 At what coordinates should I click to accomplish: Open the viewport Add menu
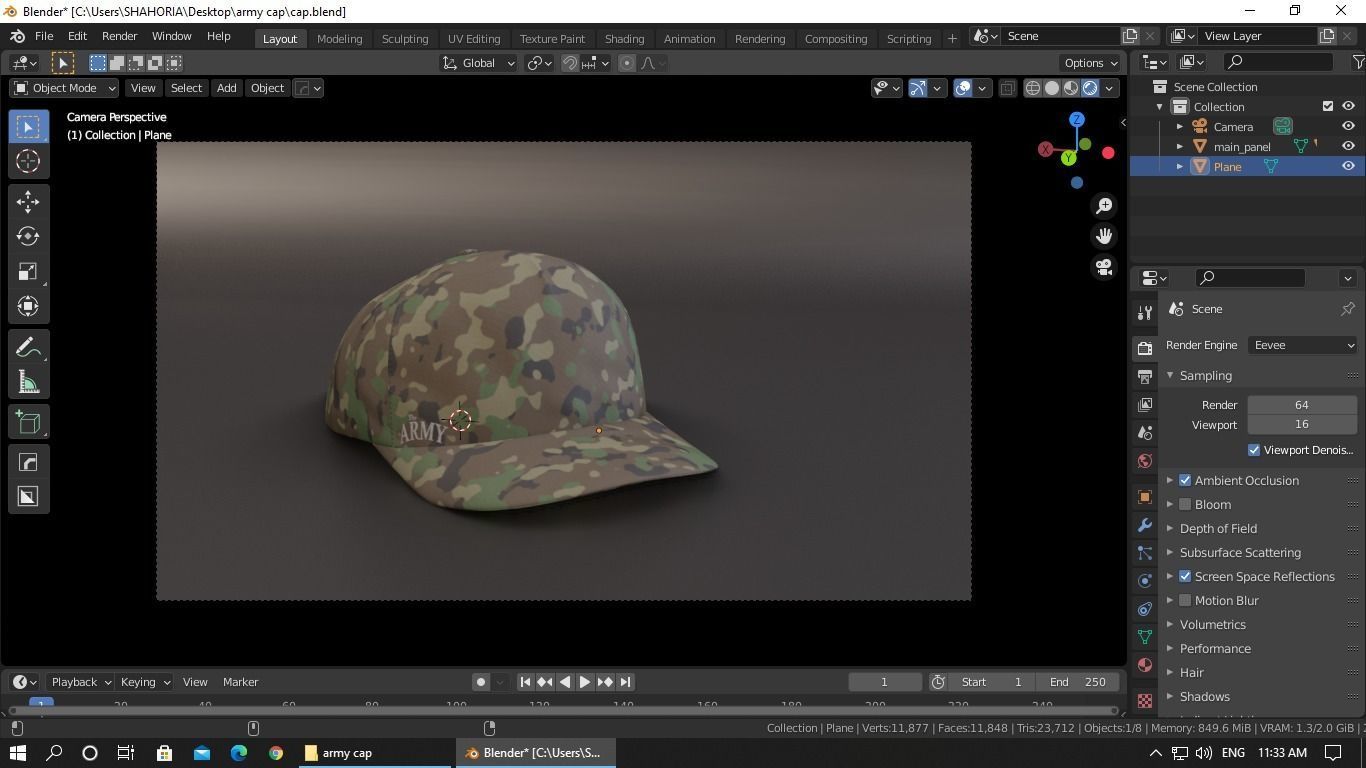coord(226,88)
